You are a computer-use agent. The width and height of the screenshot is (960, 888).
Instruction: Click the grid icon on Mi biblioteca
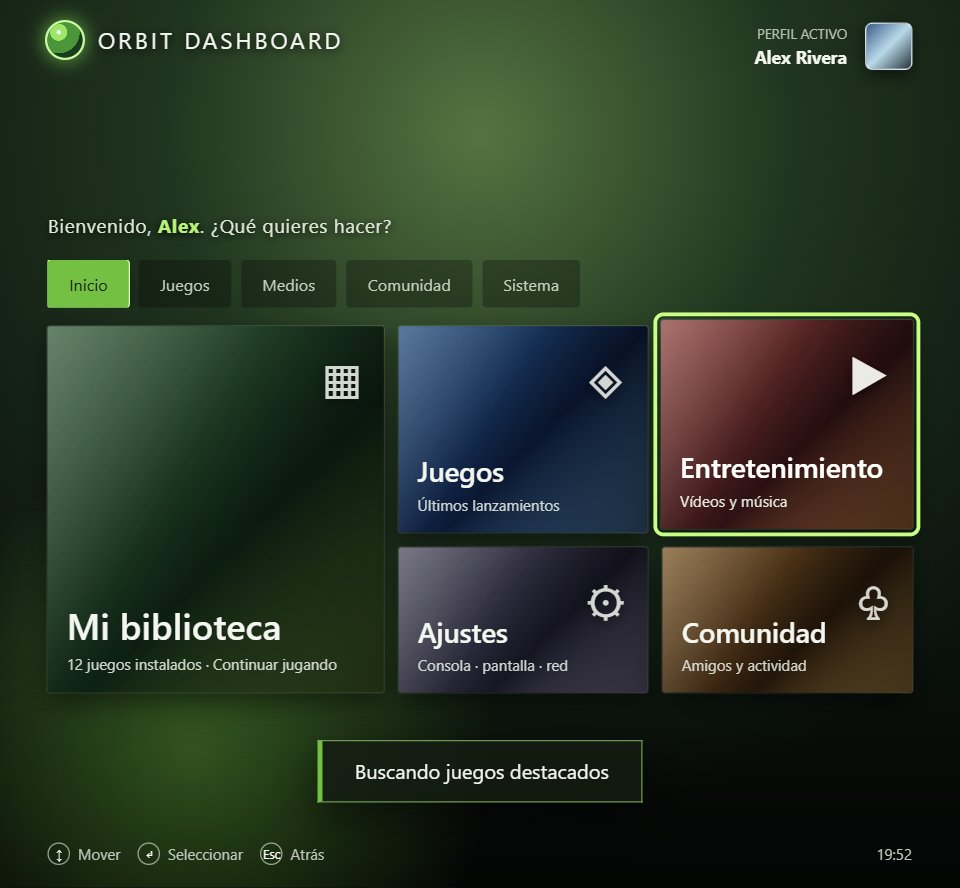342,383
